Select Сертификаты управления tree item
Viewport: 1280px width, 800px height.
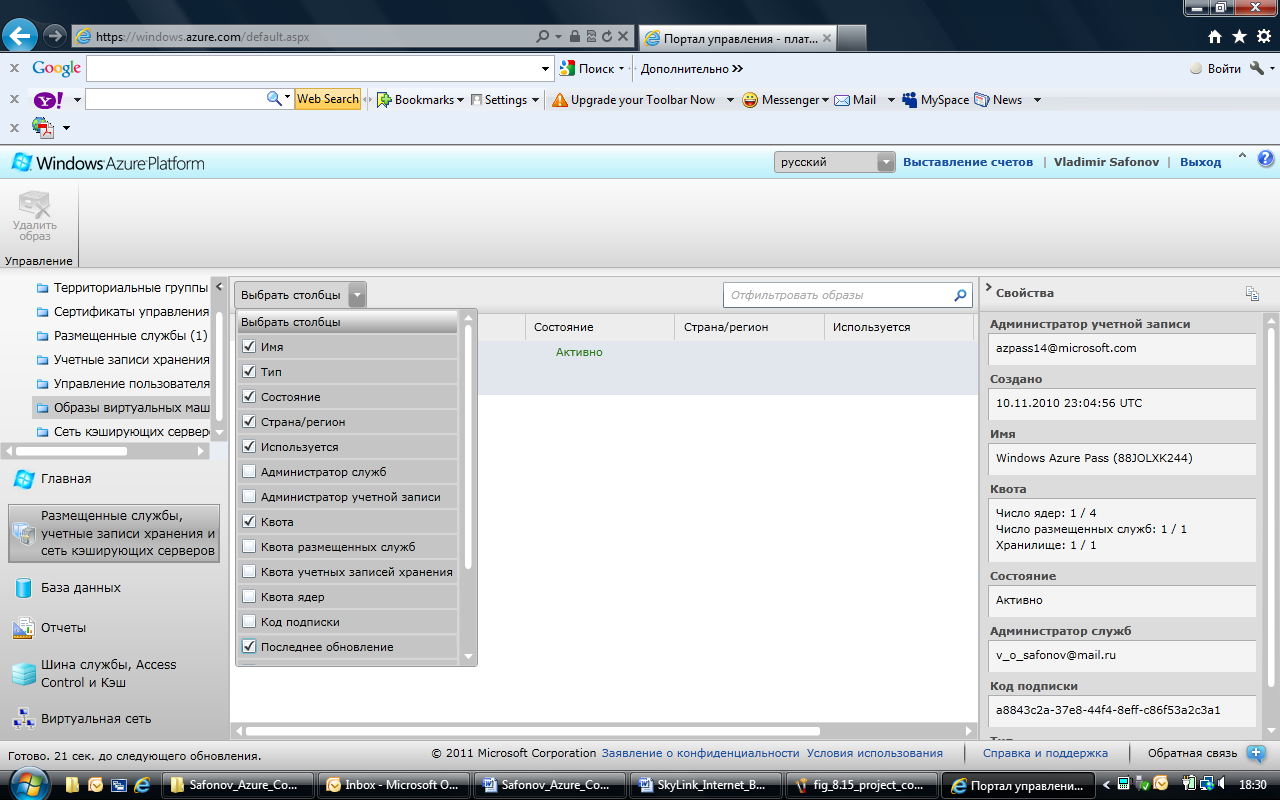click(131, 311)
